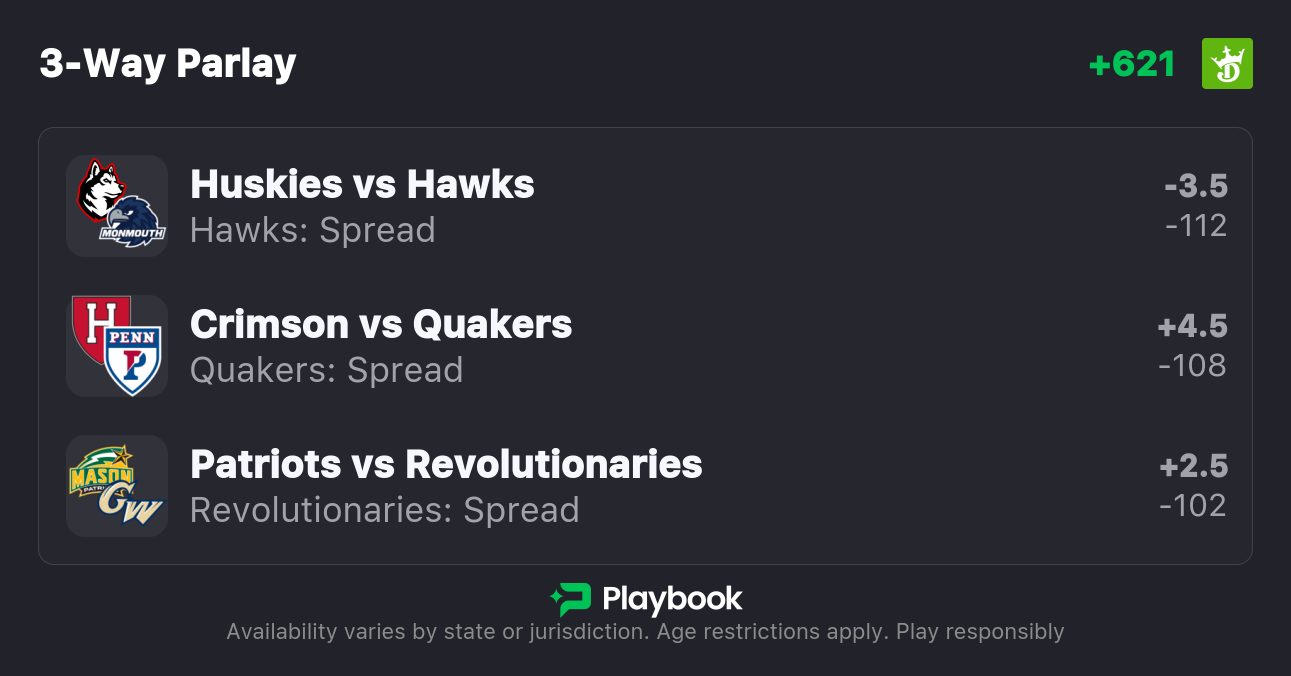Click the Quakers: Spread bet label
Image resolution: width=1291 pixels, height=676 pixels.
(327, 370)
